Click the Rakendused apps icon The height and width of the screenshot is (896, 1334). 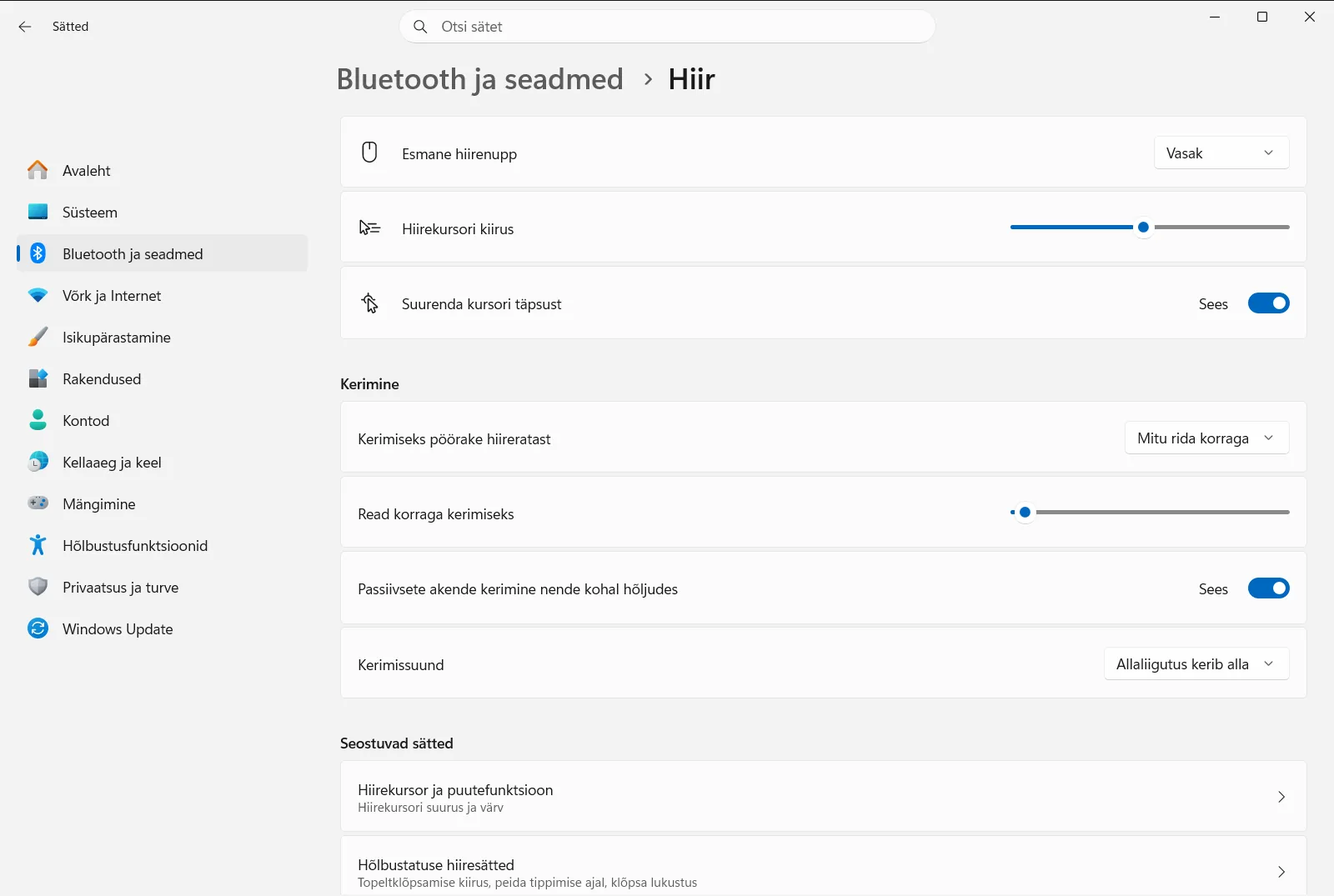coord(38,378)
